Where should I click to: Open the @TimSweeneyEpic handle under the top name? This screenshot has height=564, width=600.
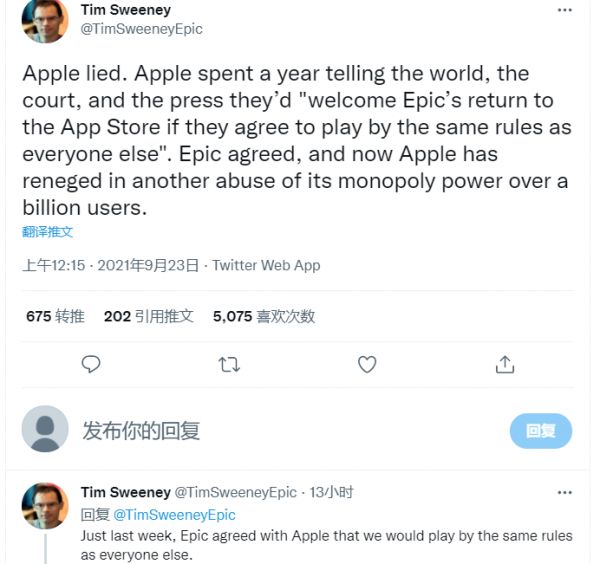[x=141, y=29]
